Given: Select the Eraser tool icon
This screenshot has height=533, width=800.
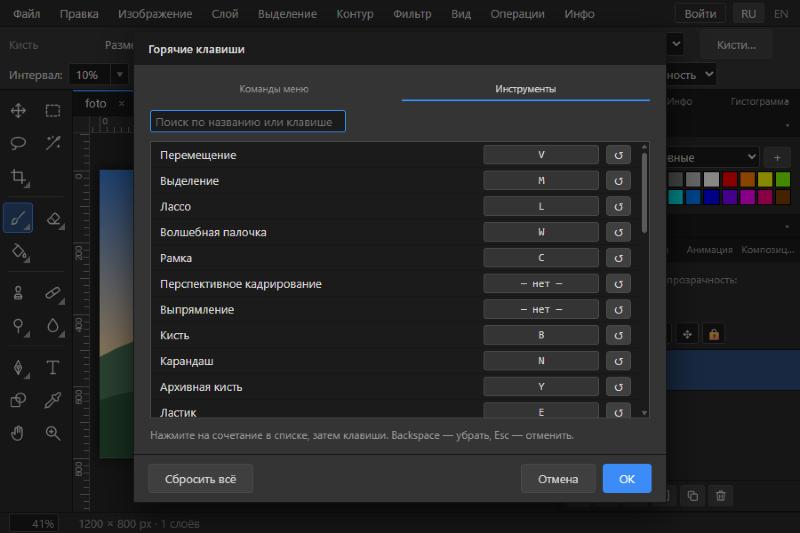Looking at the screenshot, I should pyautogui.click(x=54, y=219).
